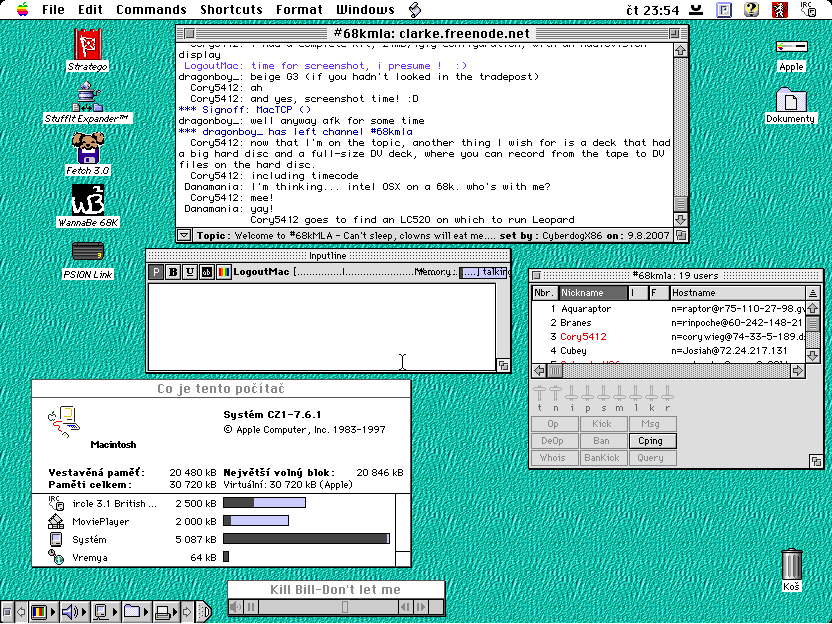Toggle the 't' channel mode switch
This screenshot has height=624, width=832.
pyautogui.click(x=540, y=394)
